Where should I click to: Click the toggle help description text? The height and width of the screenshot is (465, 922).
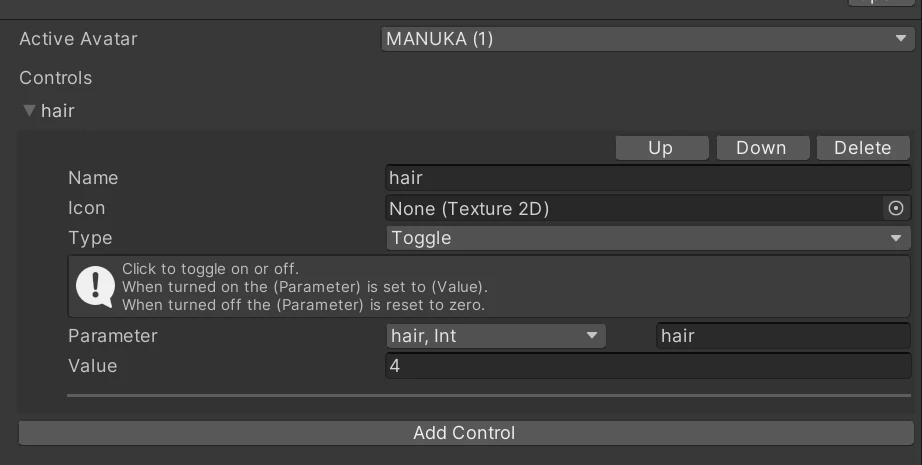[305, 286]
